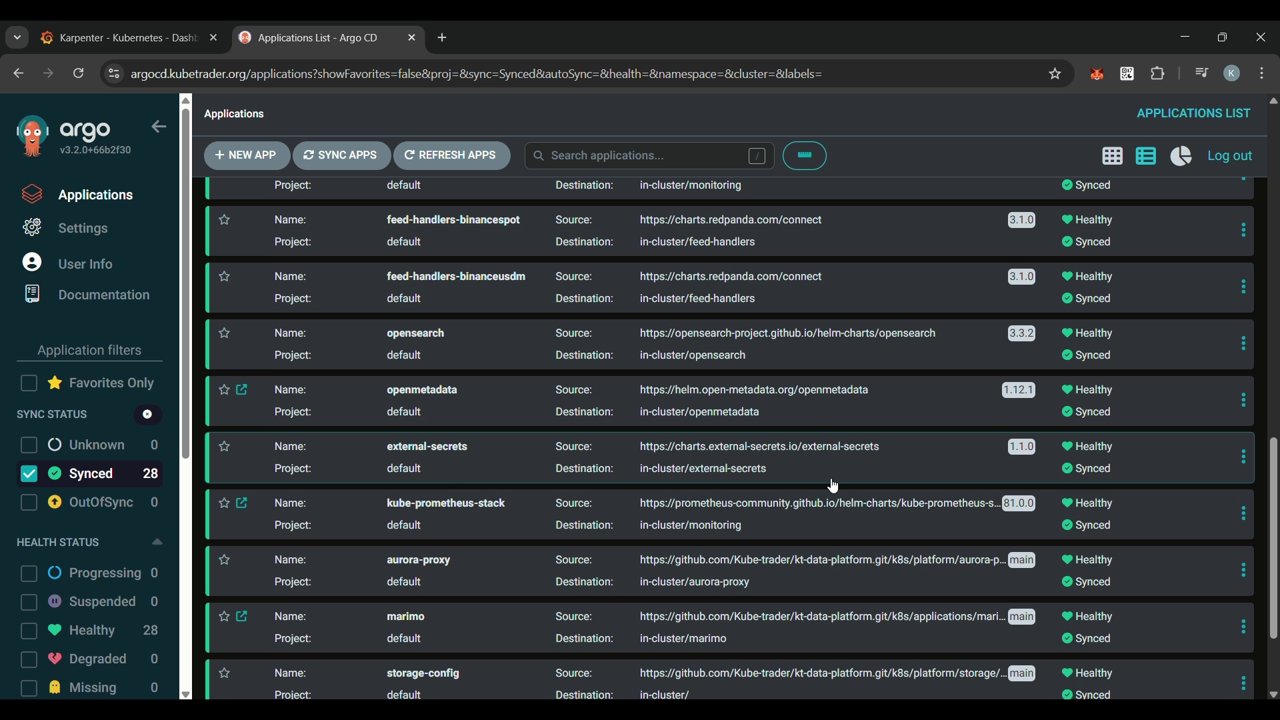Click the zoom-out minus pill button
1280x720 pixels.
(x=804, y=155)
